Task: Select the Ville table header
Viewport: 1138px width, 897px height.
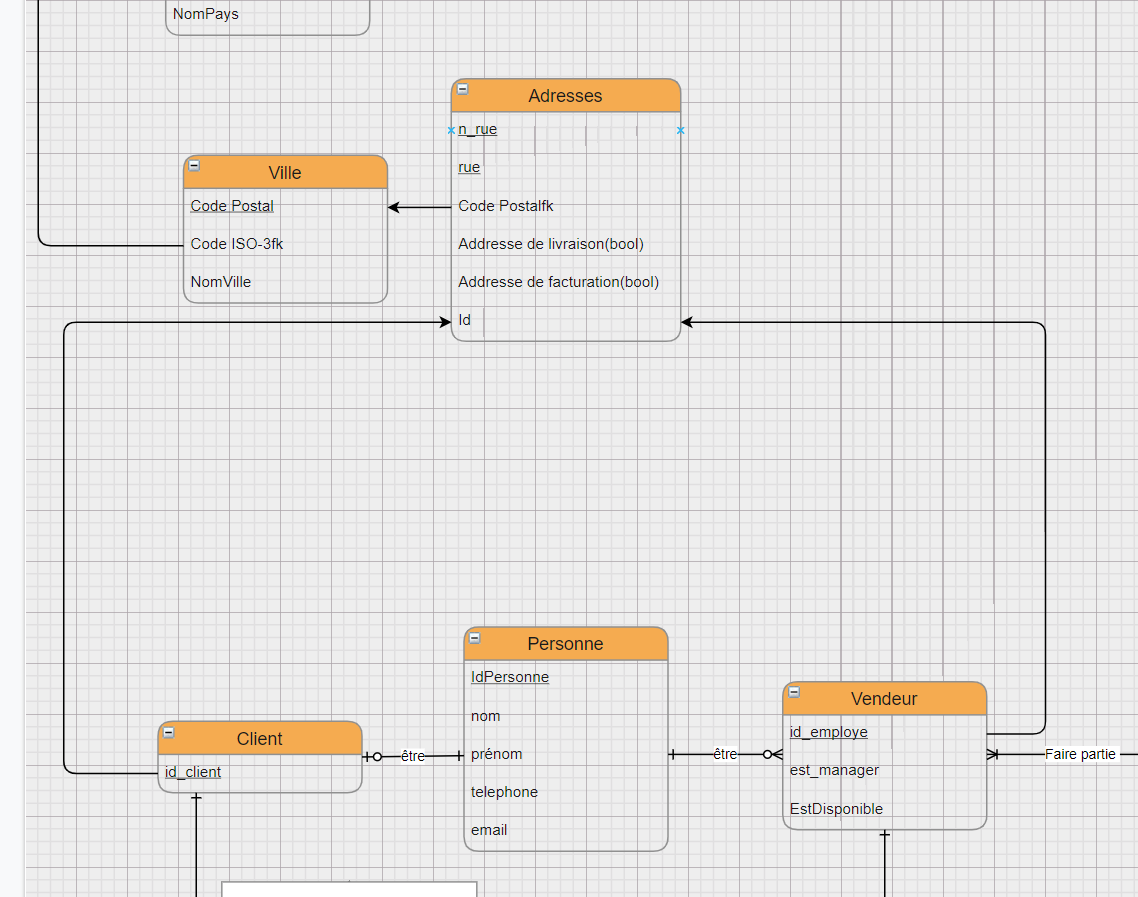Action: point(285,173)
